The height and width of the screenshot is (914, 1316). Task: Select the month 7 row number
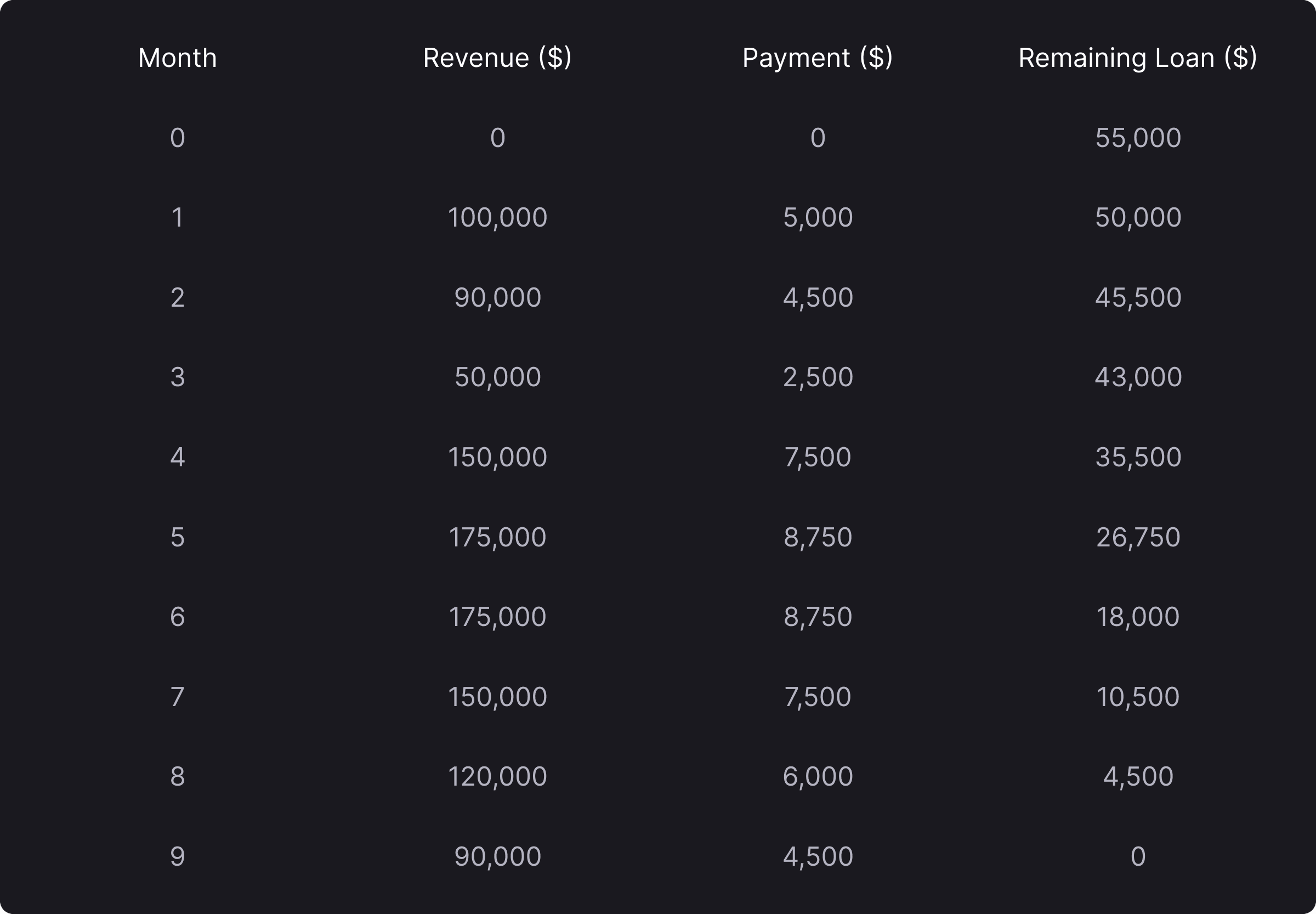point(178,697)
